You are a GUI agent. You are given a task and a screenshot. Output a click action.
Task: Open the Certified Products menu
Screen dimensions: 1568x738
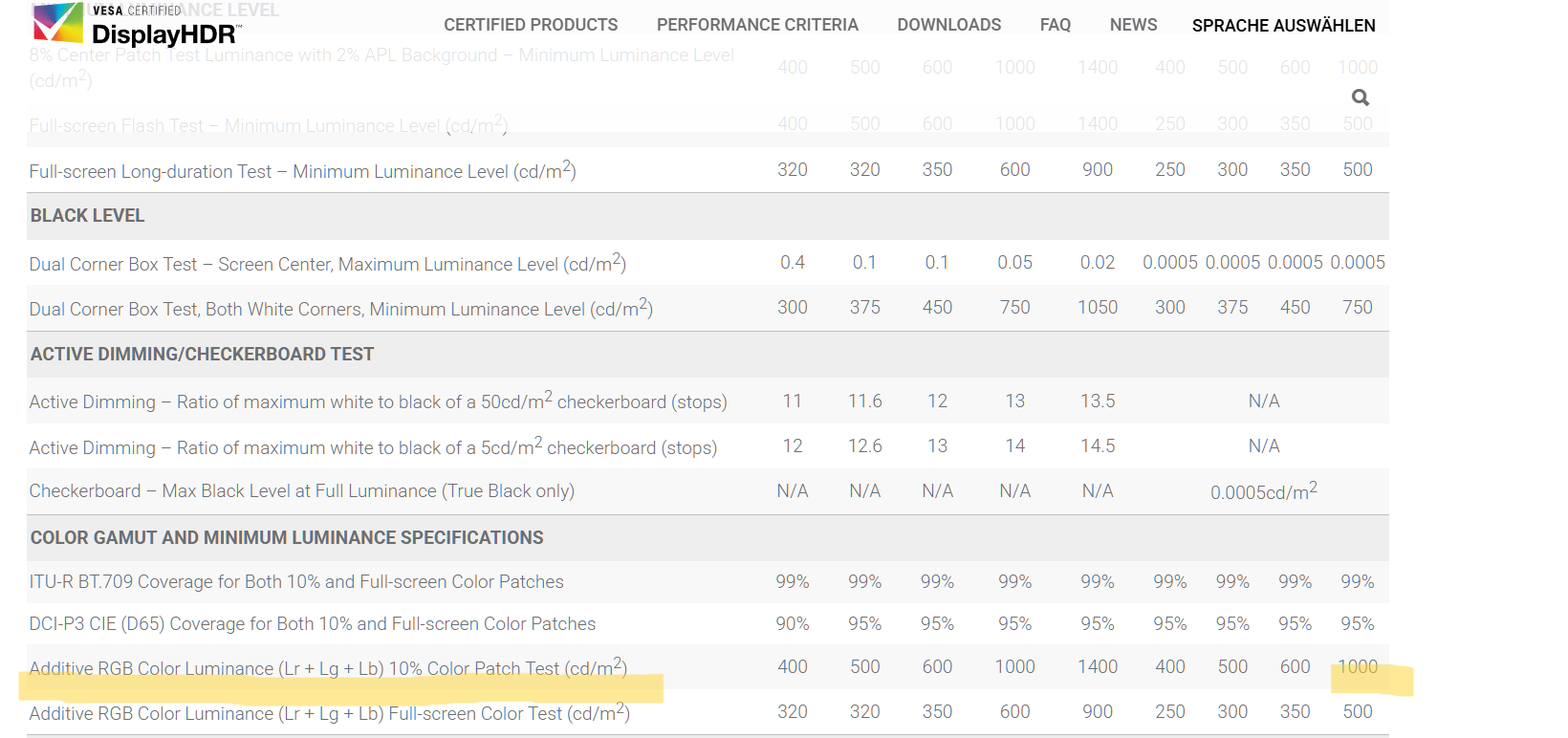(531, 25)
